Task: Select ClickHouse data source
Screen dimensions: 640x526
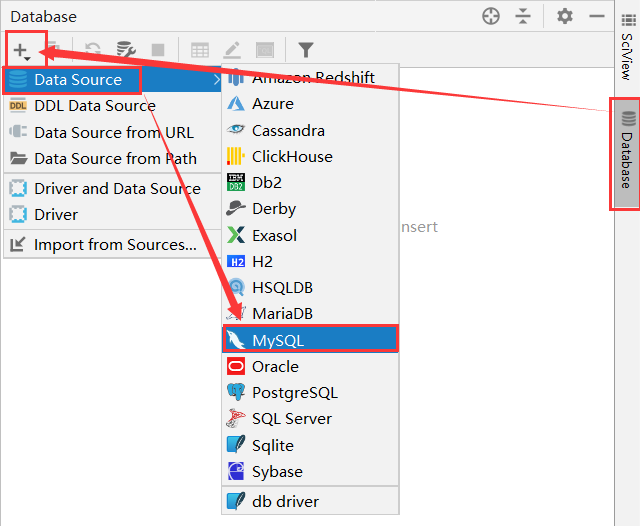Action: pos(310,157)
